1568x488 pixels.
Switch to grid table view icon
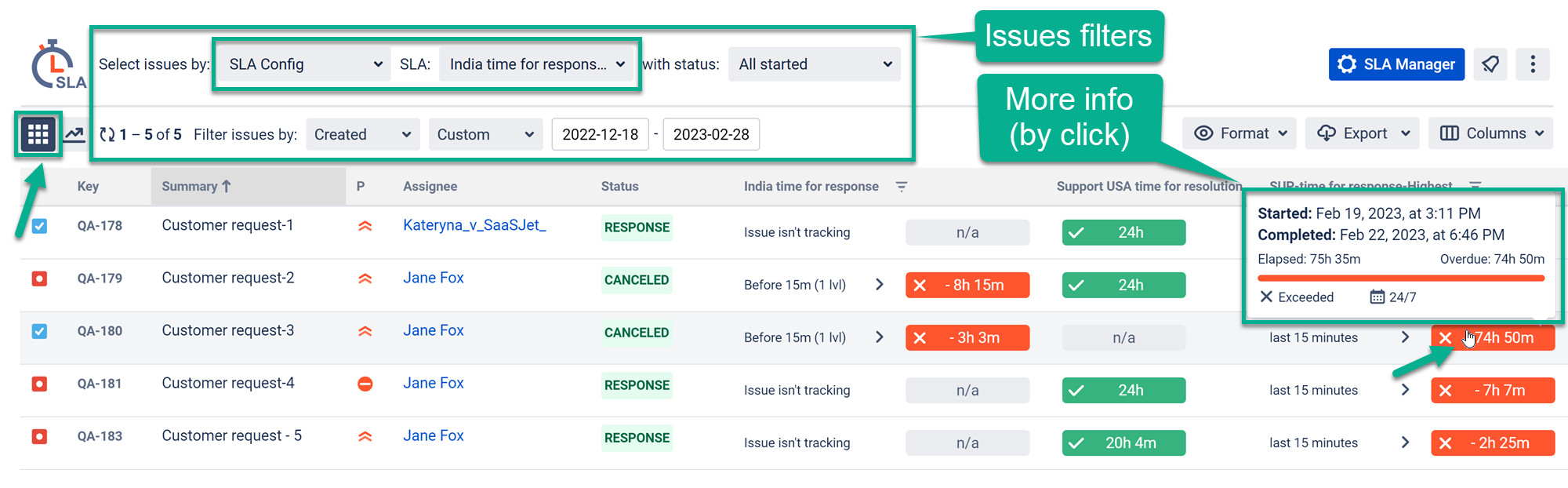38,134
